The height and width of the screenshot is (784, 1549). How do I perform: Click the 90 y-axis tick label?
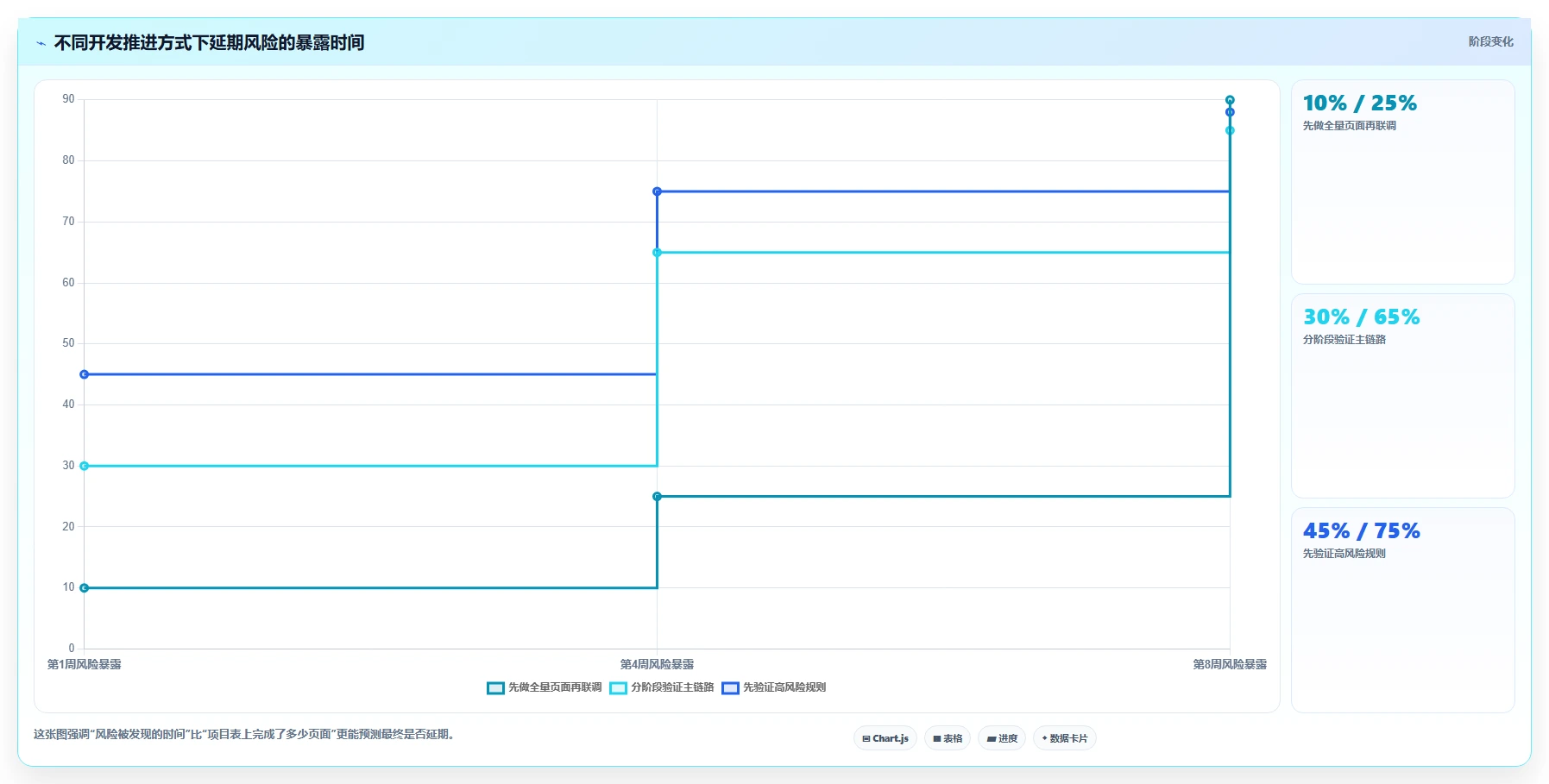[68, 99]
